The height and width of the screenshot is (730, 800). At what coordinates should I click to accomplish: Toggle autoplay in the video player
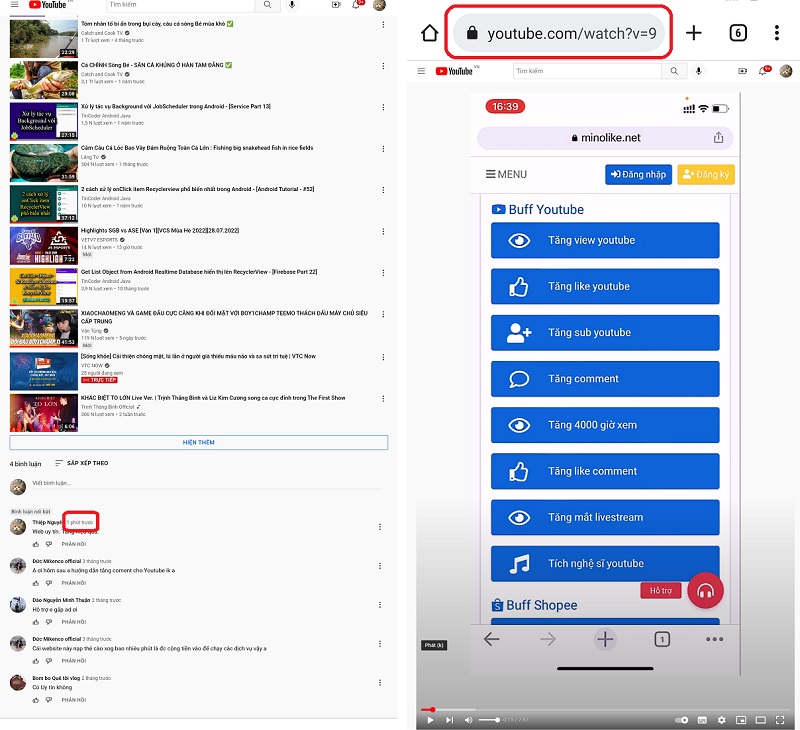(682, 720)
